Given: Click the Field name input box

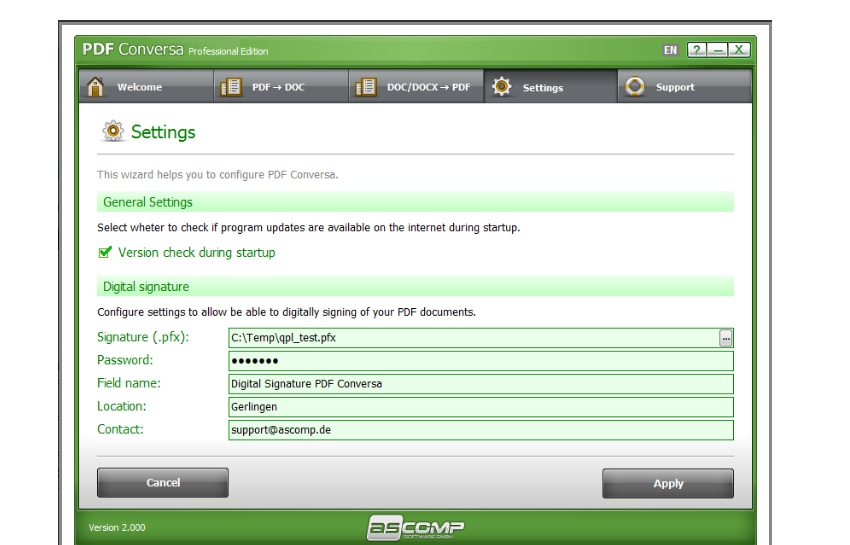Looking at the screenshot, I should point(481,384).
